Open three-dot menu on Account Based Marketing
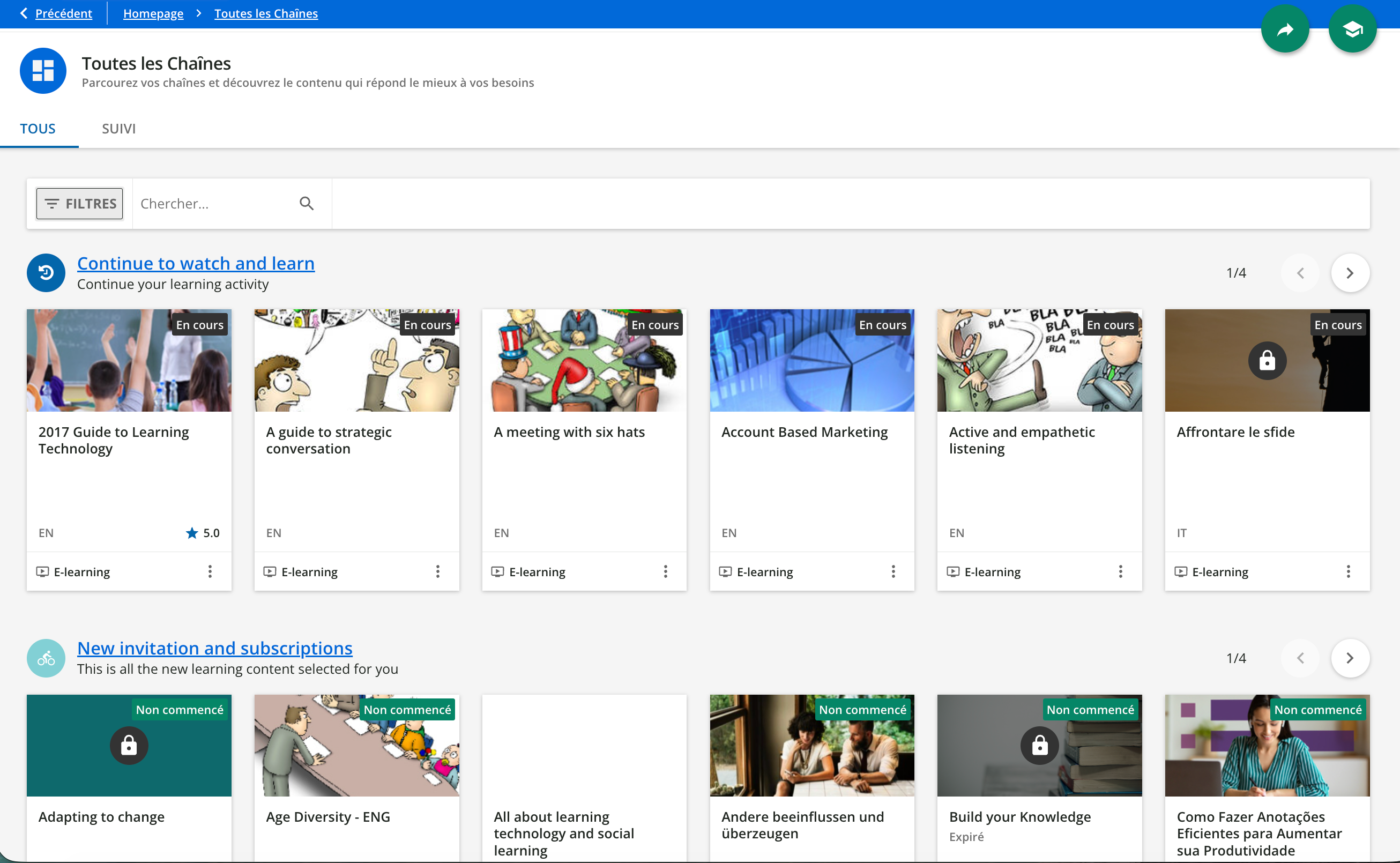The image size is (1400, 863). 893,571
